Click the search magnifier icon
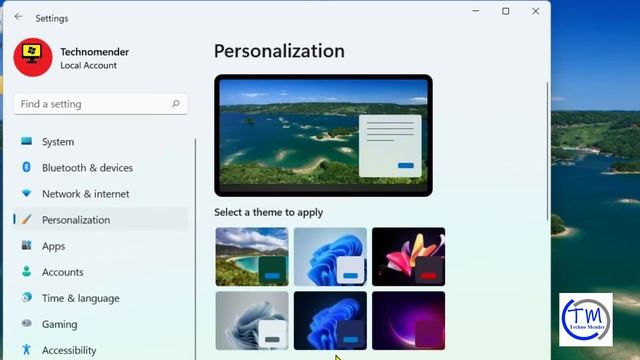 point(176,104)
